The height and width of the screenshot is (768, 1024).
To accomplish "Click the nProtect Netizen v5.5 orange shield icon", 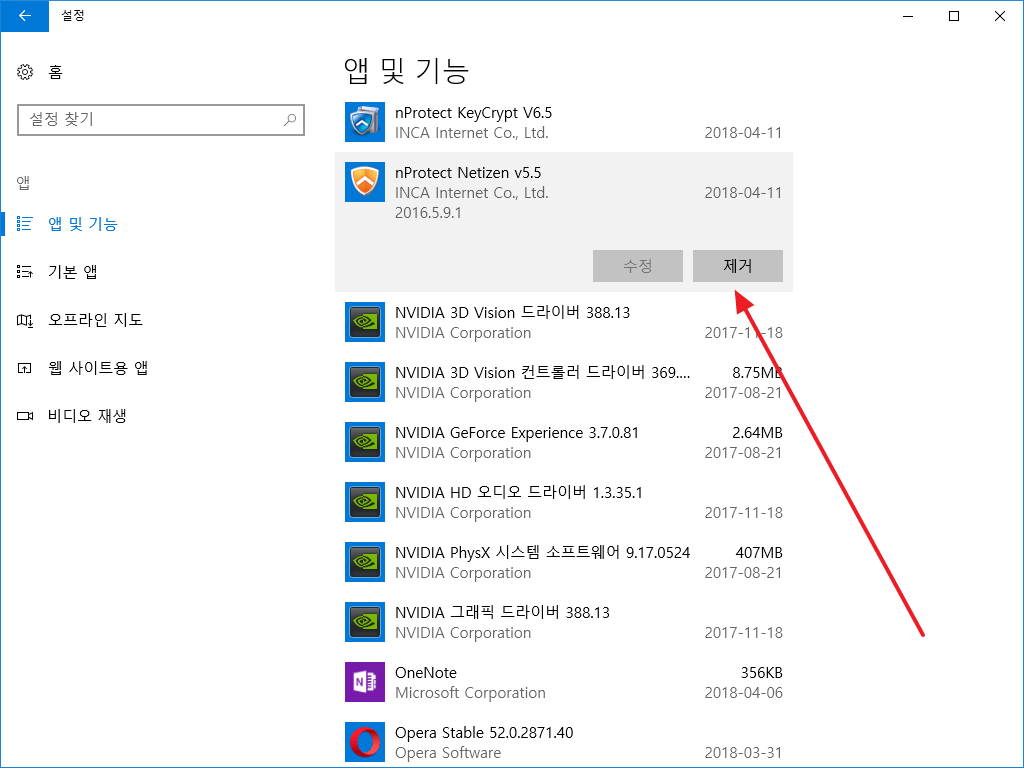I will coord(364,182).
